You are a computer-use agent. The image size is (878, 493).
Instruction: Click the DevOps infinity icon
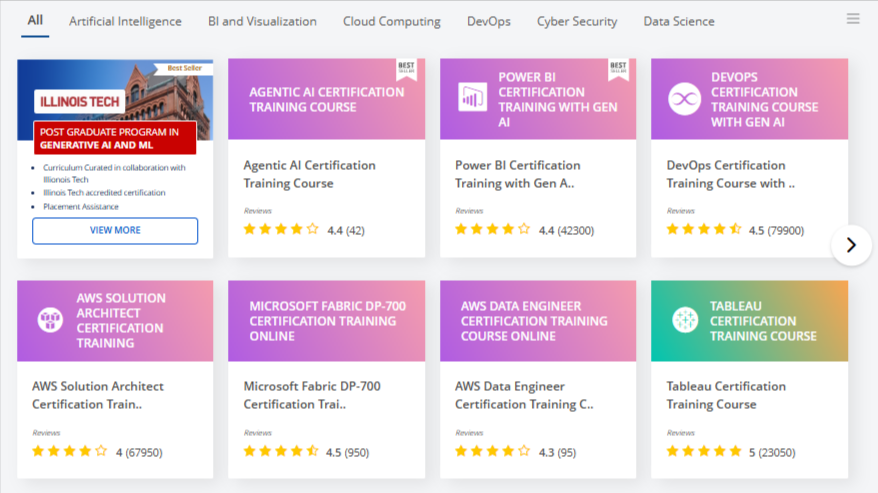pos(684,99)
